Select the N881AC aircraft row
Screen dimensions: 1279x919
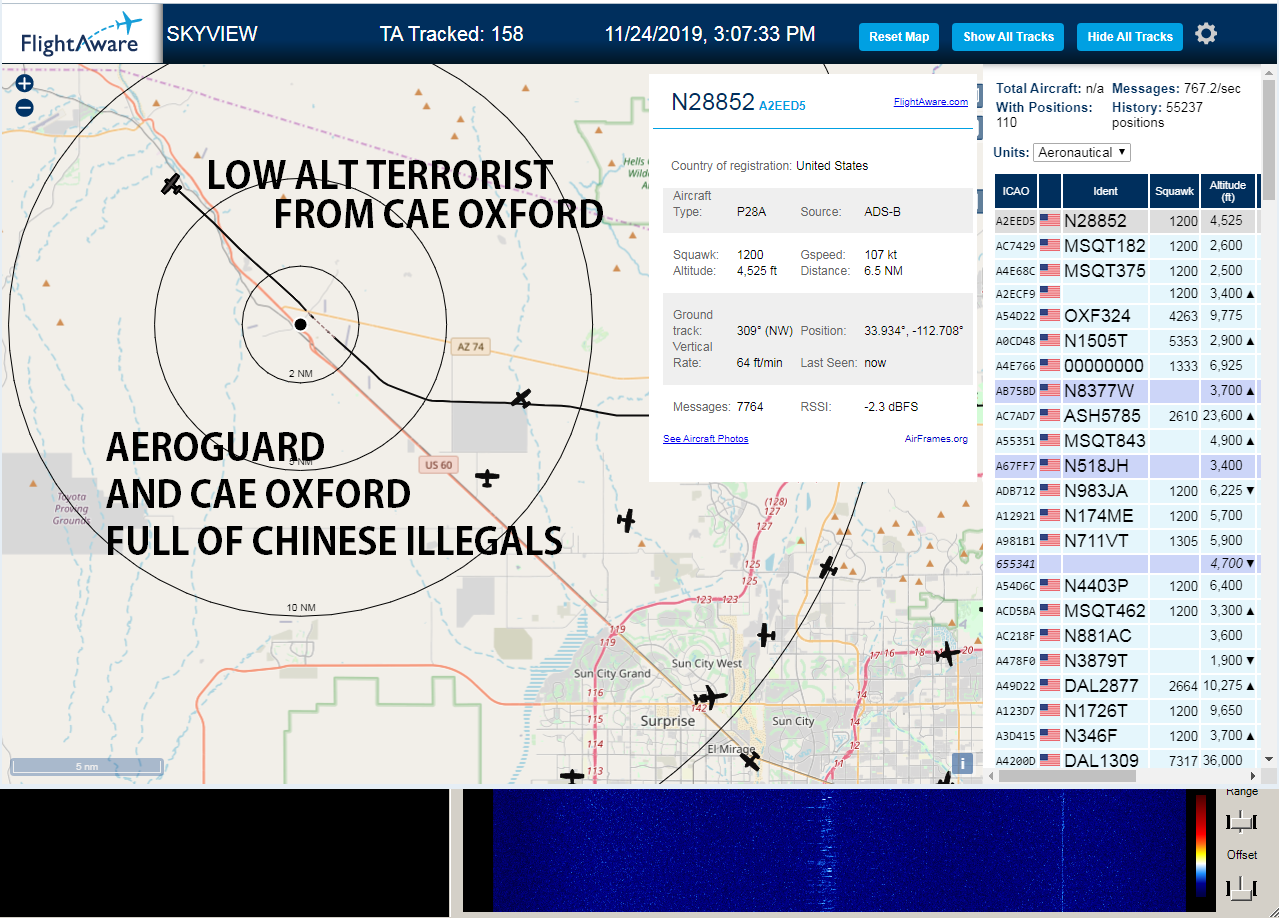1127,636
